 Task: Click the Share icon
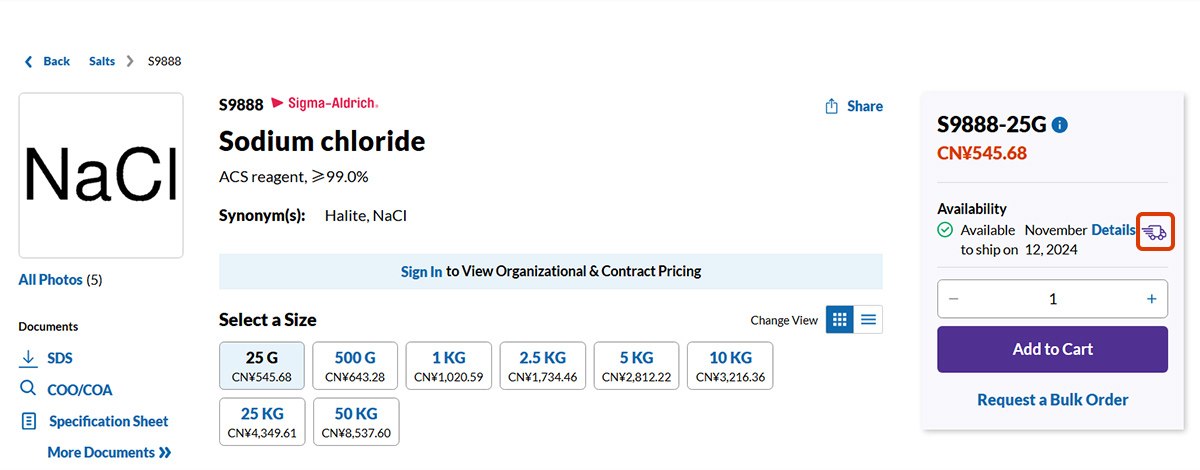click(x=831, y=106)
